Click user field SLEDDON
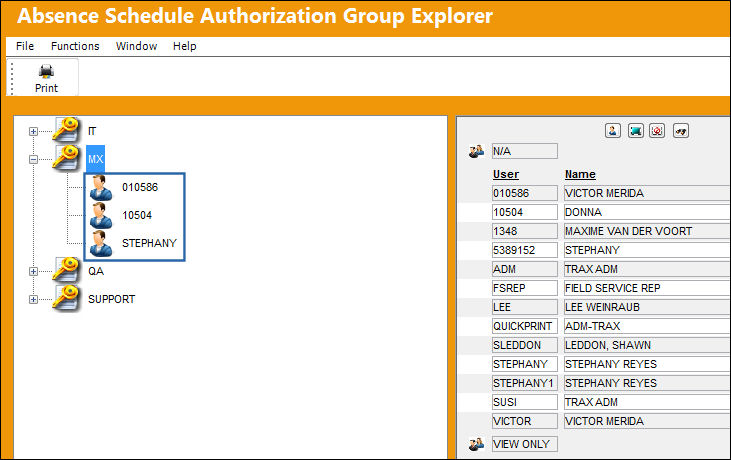This screenshot has height=460, width=731. [x=524, y=345]
